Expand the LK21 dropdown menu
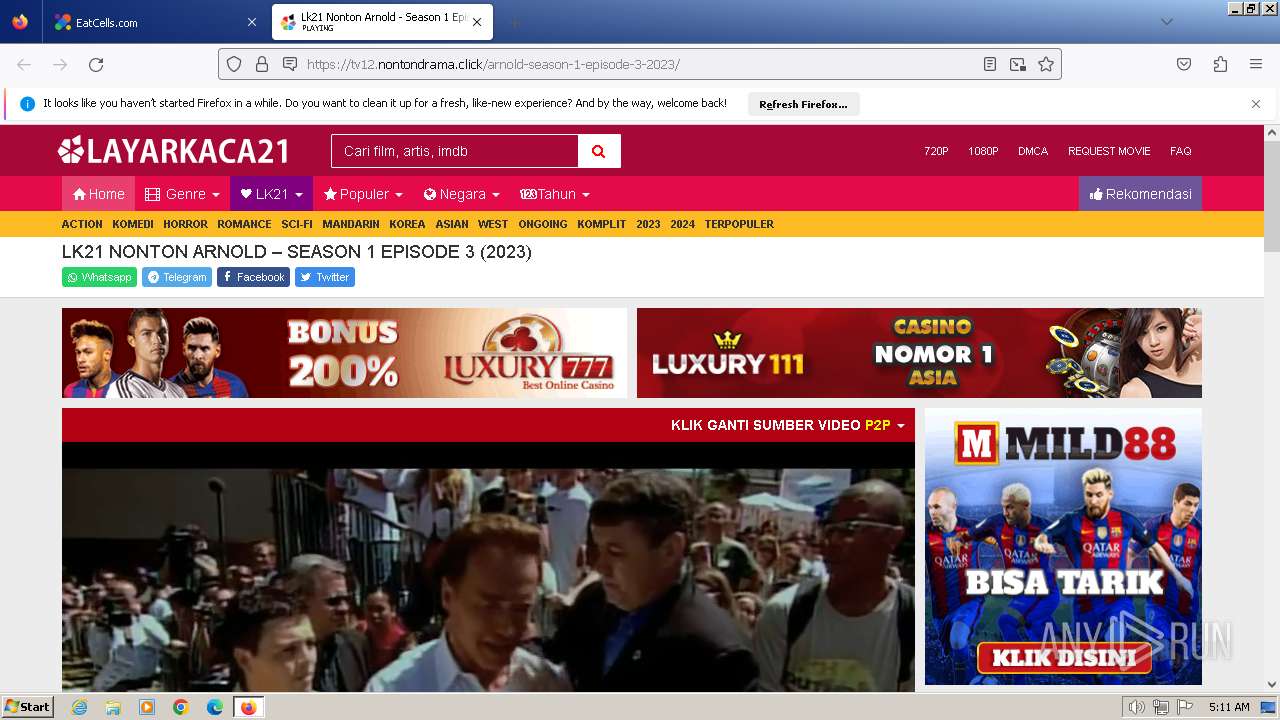This screenshot has width=1280, height=720. pos(271,194)
